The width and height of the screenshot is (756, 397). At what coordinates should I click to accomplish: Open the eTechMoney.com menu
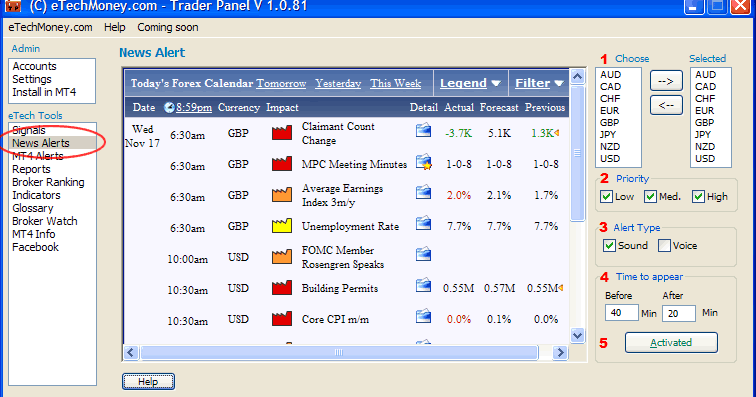click(x=50, y=27)
